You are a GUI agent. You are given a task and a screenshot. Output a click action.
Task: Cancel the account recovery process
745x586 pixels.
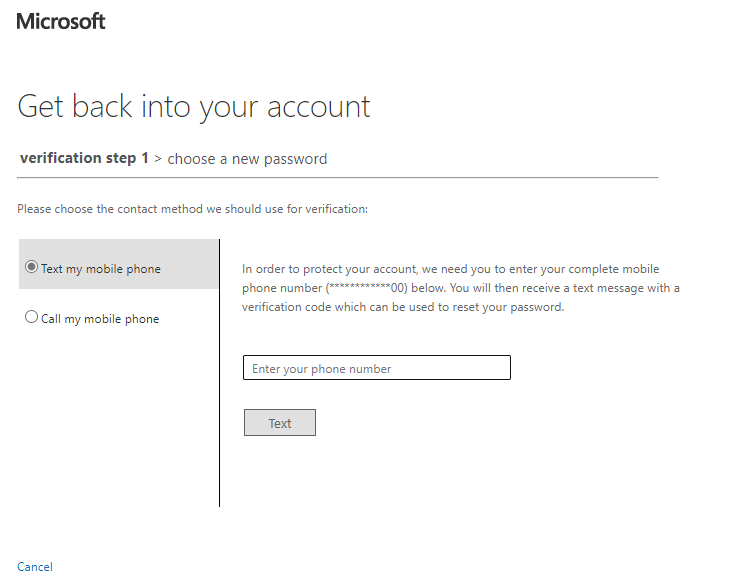click(x=35, y=567)
